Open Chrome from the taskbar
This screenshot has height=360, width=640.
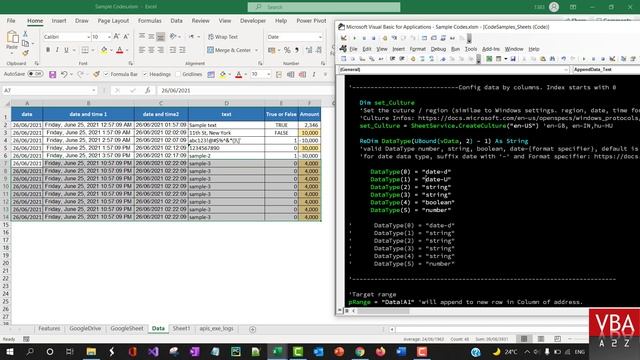pos(360,351)
